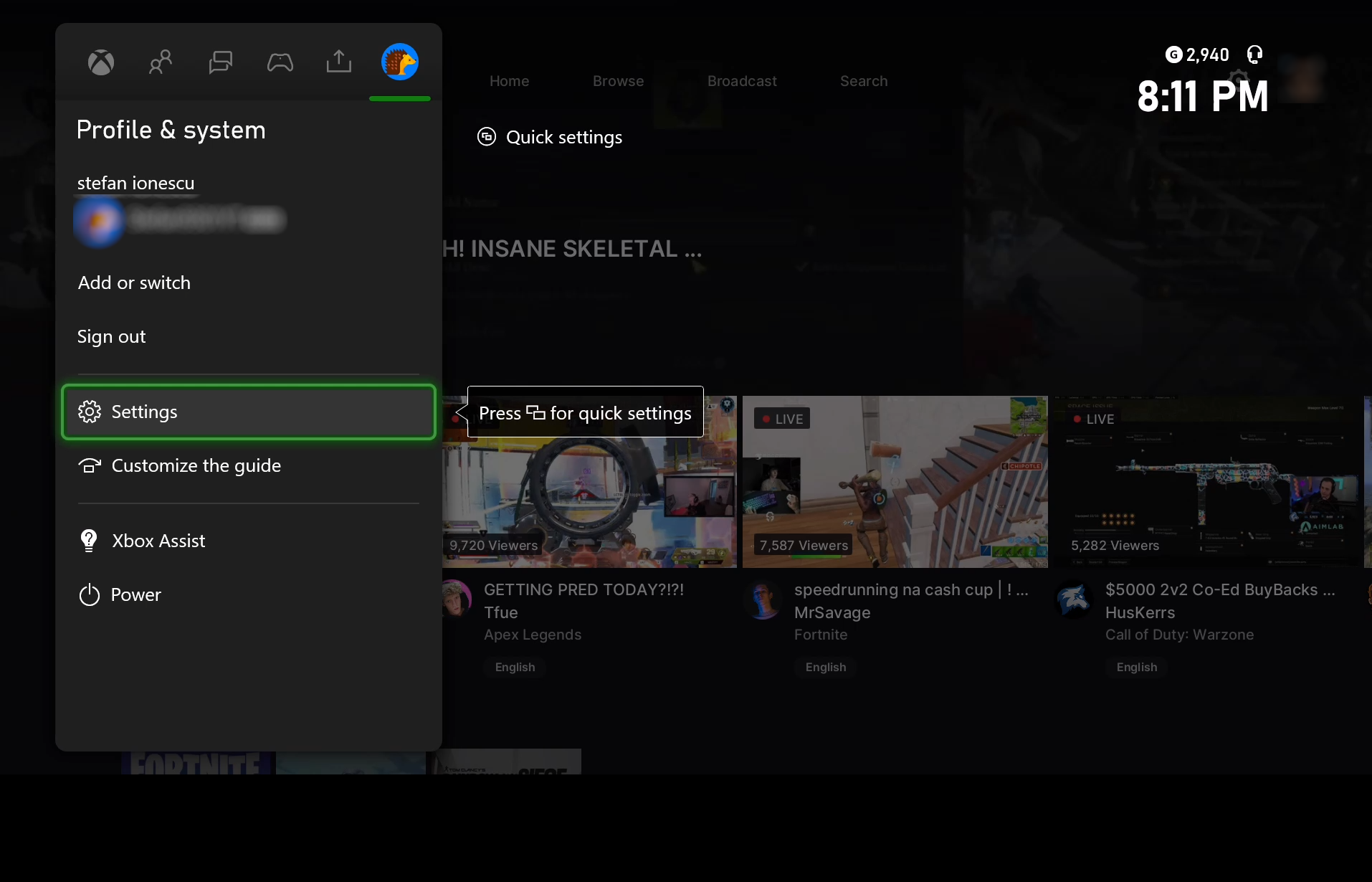
Task: Click the INSANE SKELETAL featured stream title
Action: (x=572, y=249)
